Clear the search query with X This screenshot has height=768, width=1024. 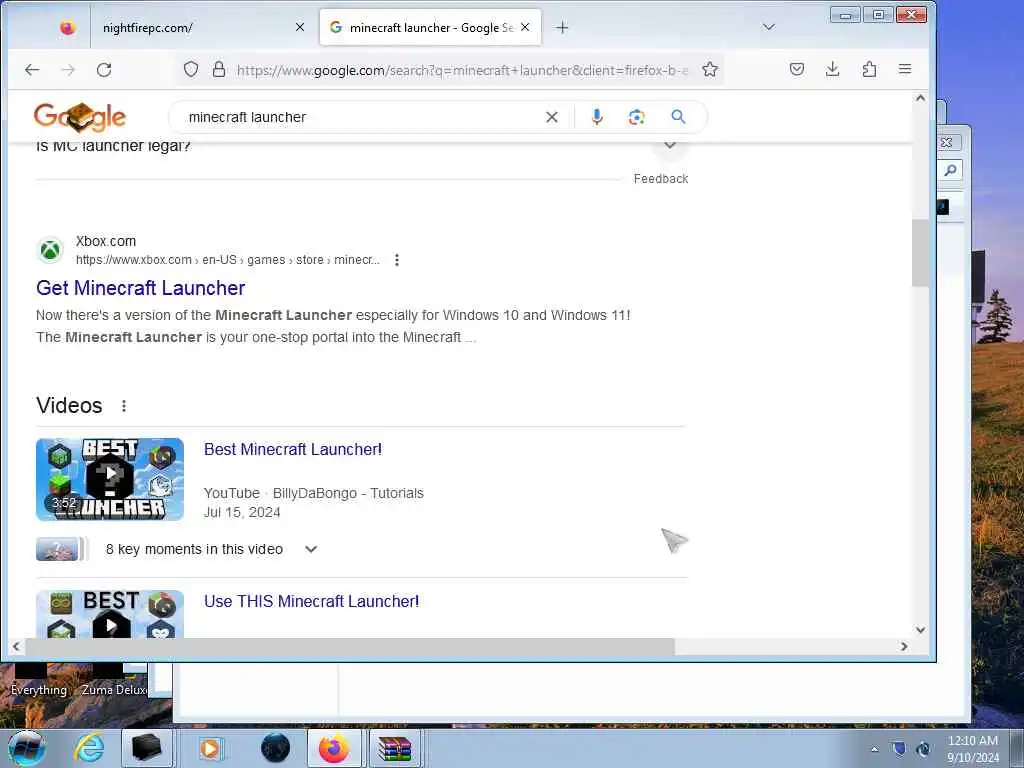pos(552,117)
